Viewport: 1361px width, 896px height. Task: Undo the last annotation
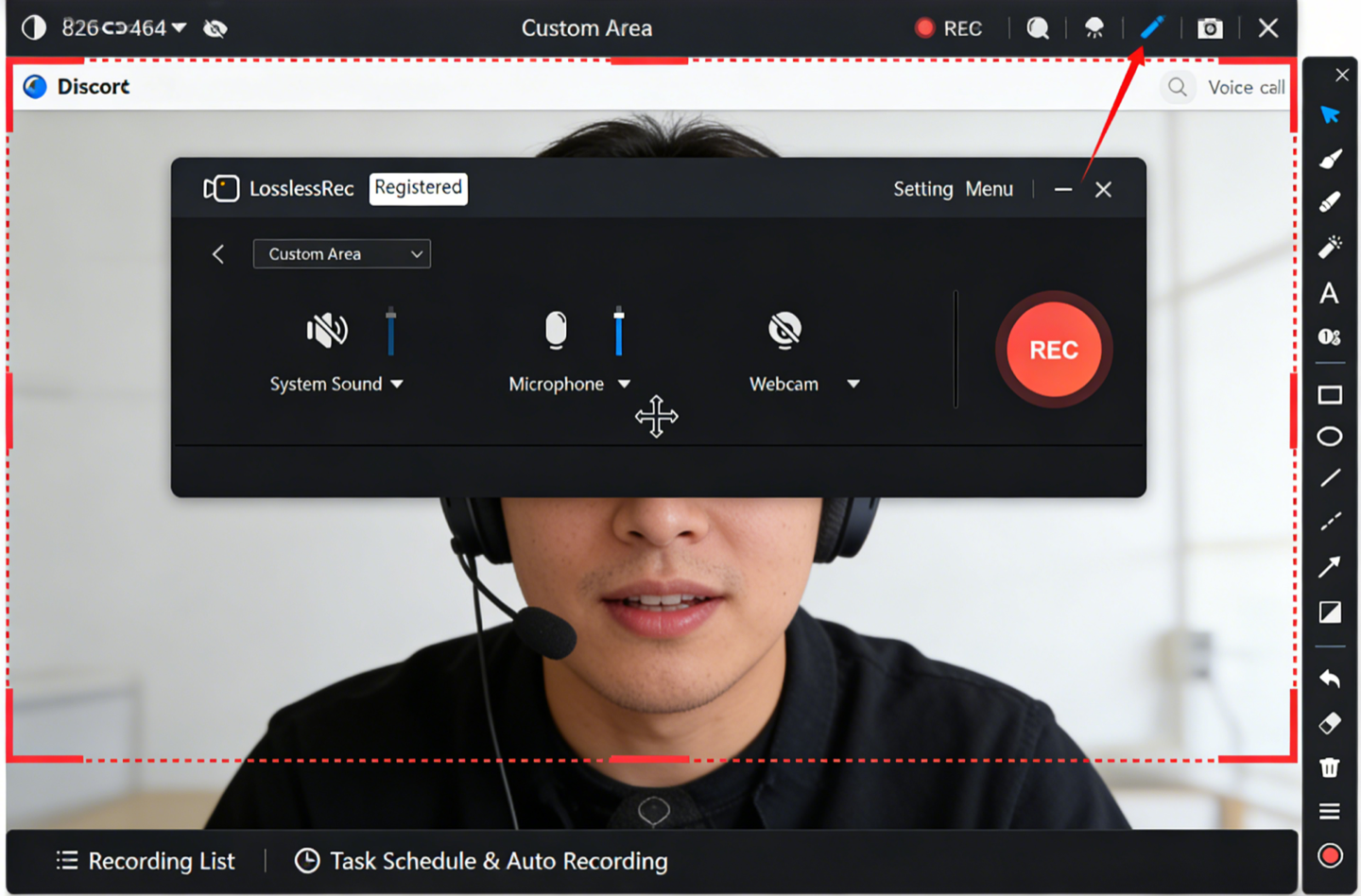(1329, 679)
